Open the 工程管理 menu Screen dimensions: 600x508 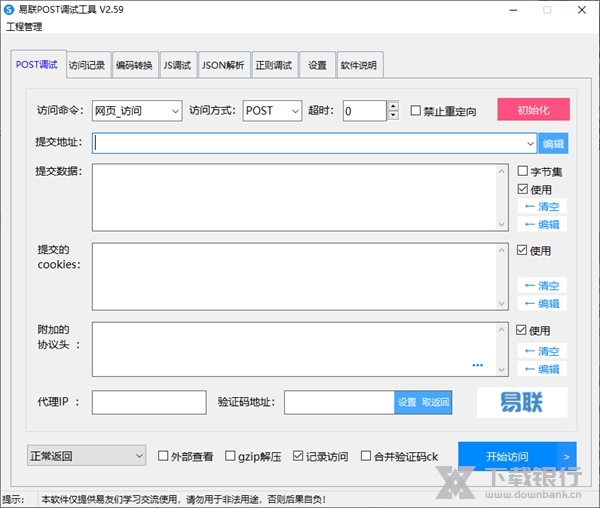[x=24, y=27]
